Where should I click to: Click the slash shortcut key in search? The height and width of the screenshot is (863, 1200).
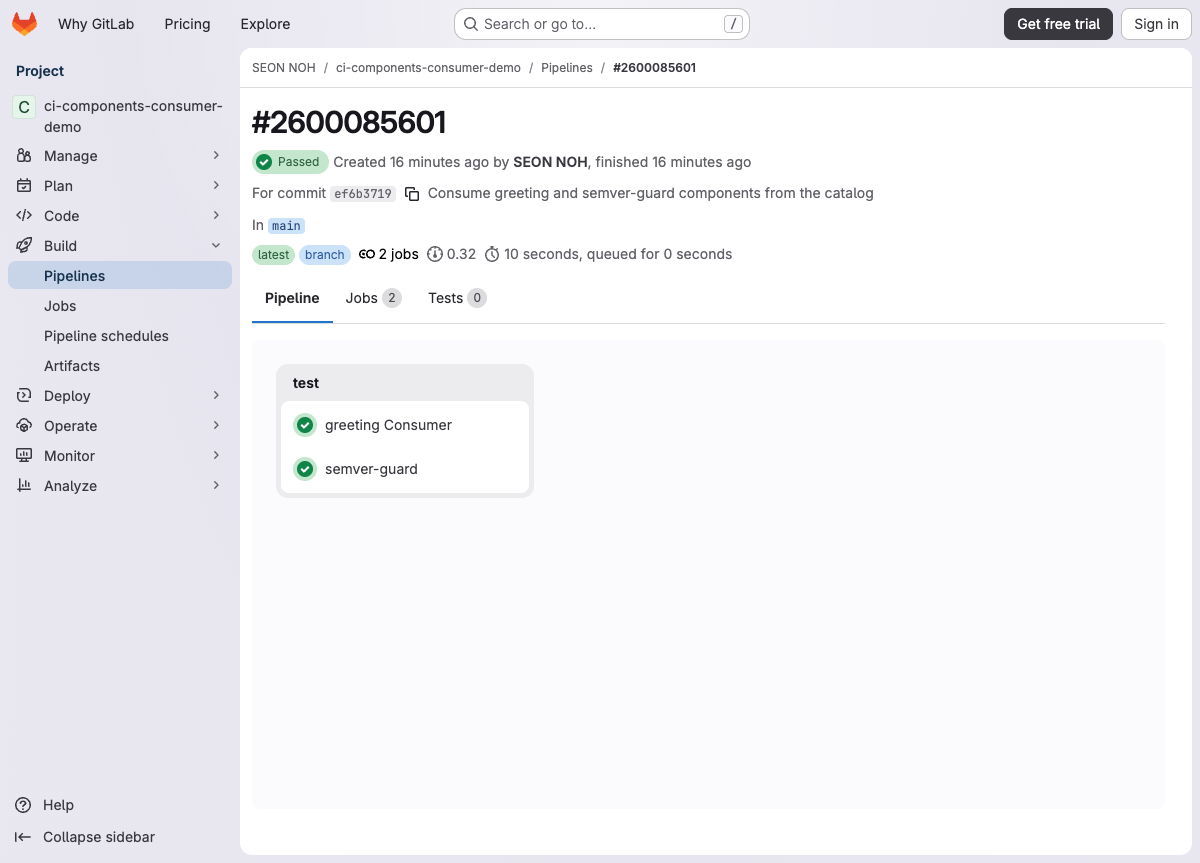[734, 24]
